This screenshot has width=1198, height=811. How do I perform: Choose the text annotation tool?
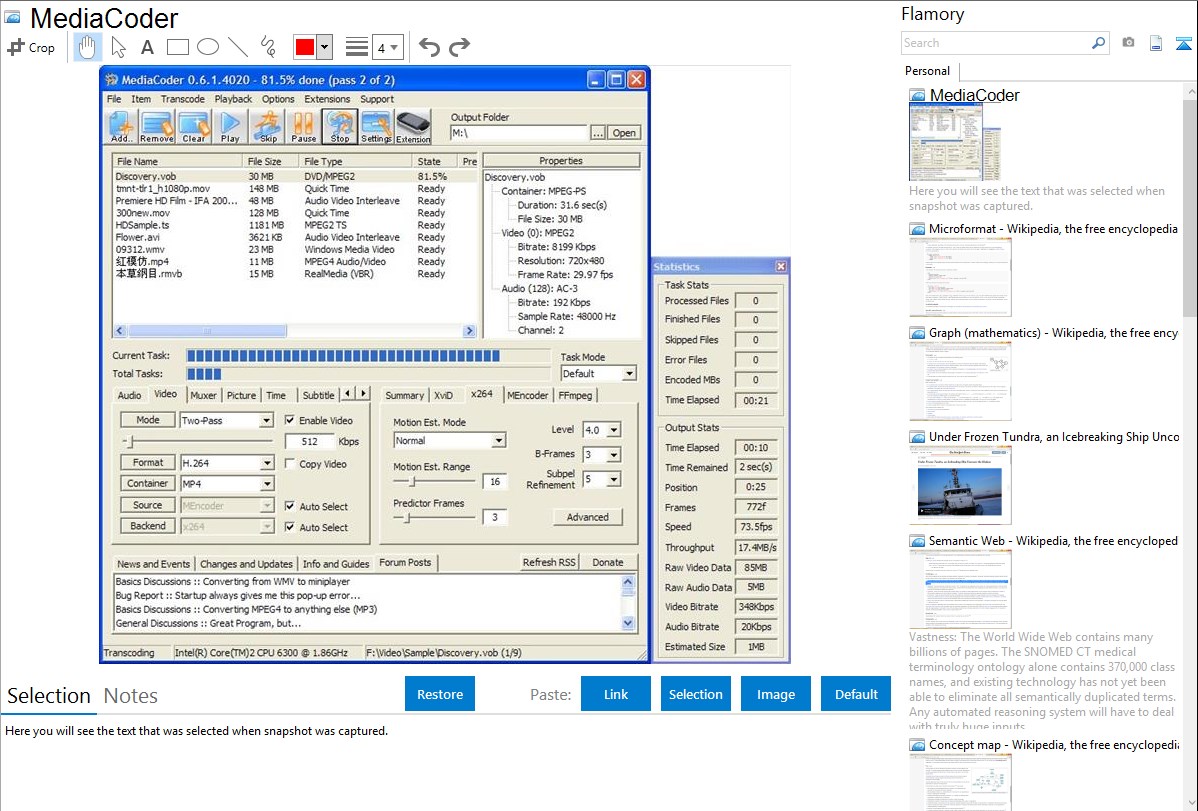tap(147, 47)
